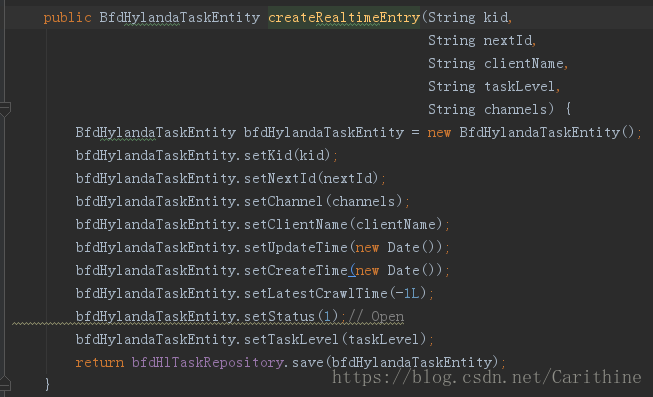Click parameter String clientName
The height and width of the screenshot is (397, 653).
point(496,63)
